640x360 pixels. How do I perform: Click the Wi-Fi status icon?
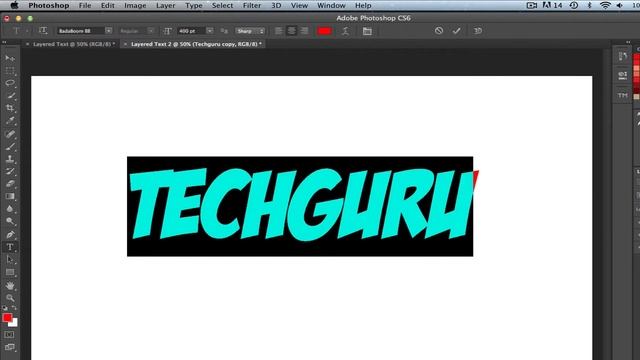coord(605,5)
